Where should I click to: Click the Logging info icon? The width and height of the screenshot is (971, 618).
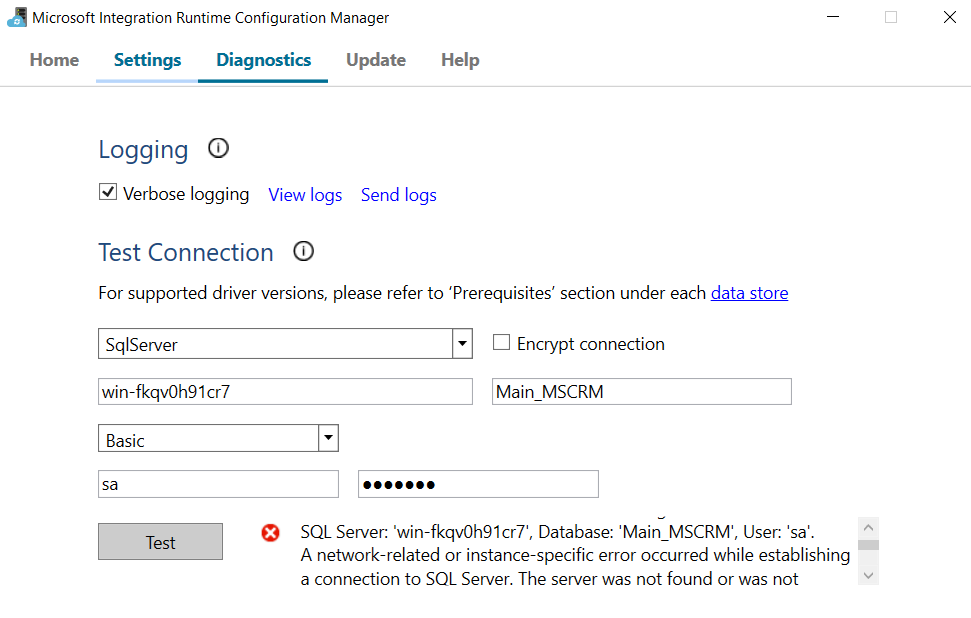tap(218, 148)
